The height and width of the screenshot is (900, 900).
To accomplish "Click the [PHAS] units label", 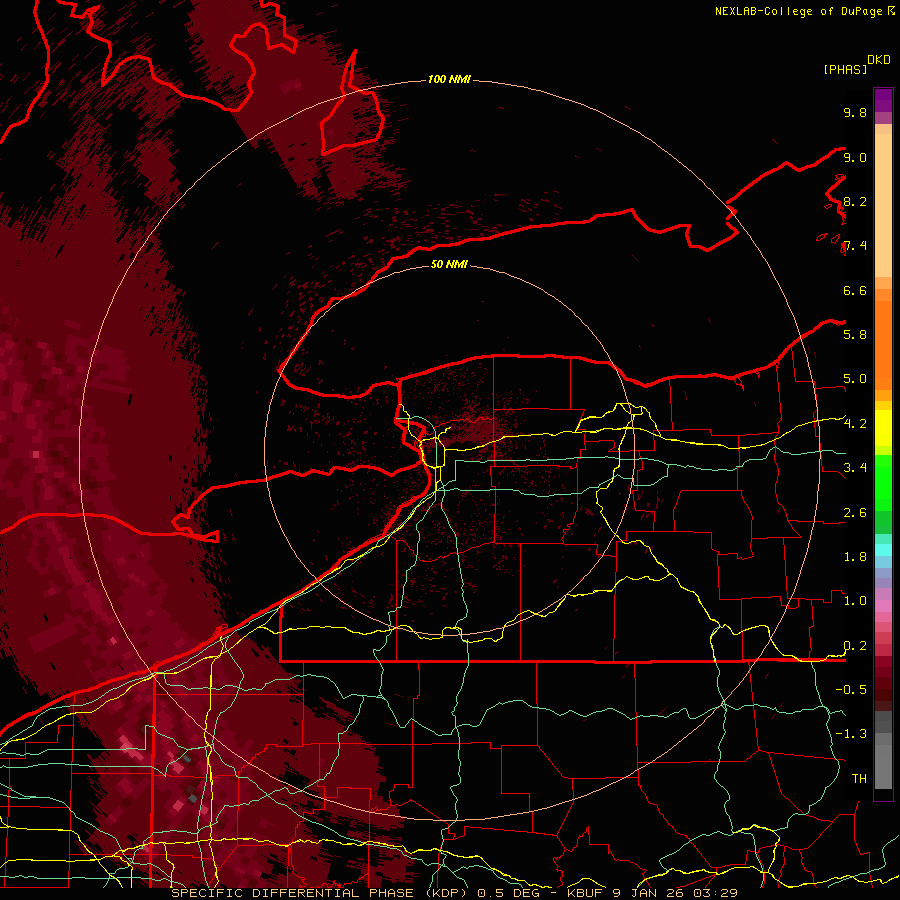I will point(845,69).
